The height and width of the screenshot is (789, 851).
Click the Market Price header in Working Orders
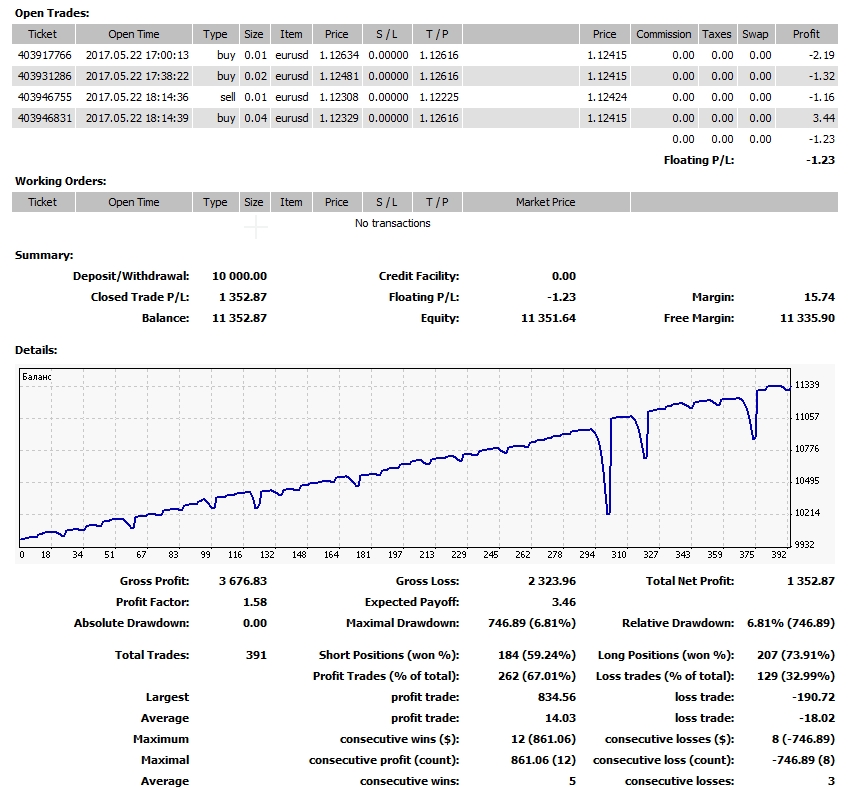tap(545, 202)
